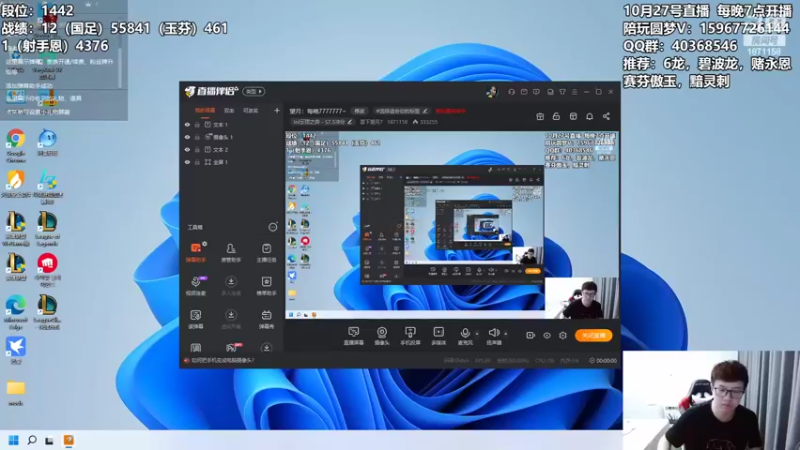Open Google Chrome desktop shortcut
Image resolution: width=800 pixels, height=450 pixels.
coord(16,145)
